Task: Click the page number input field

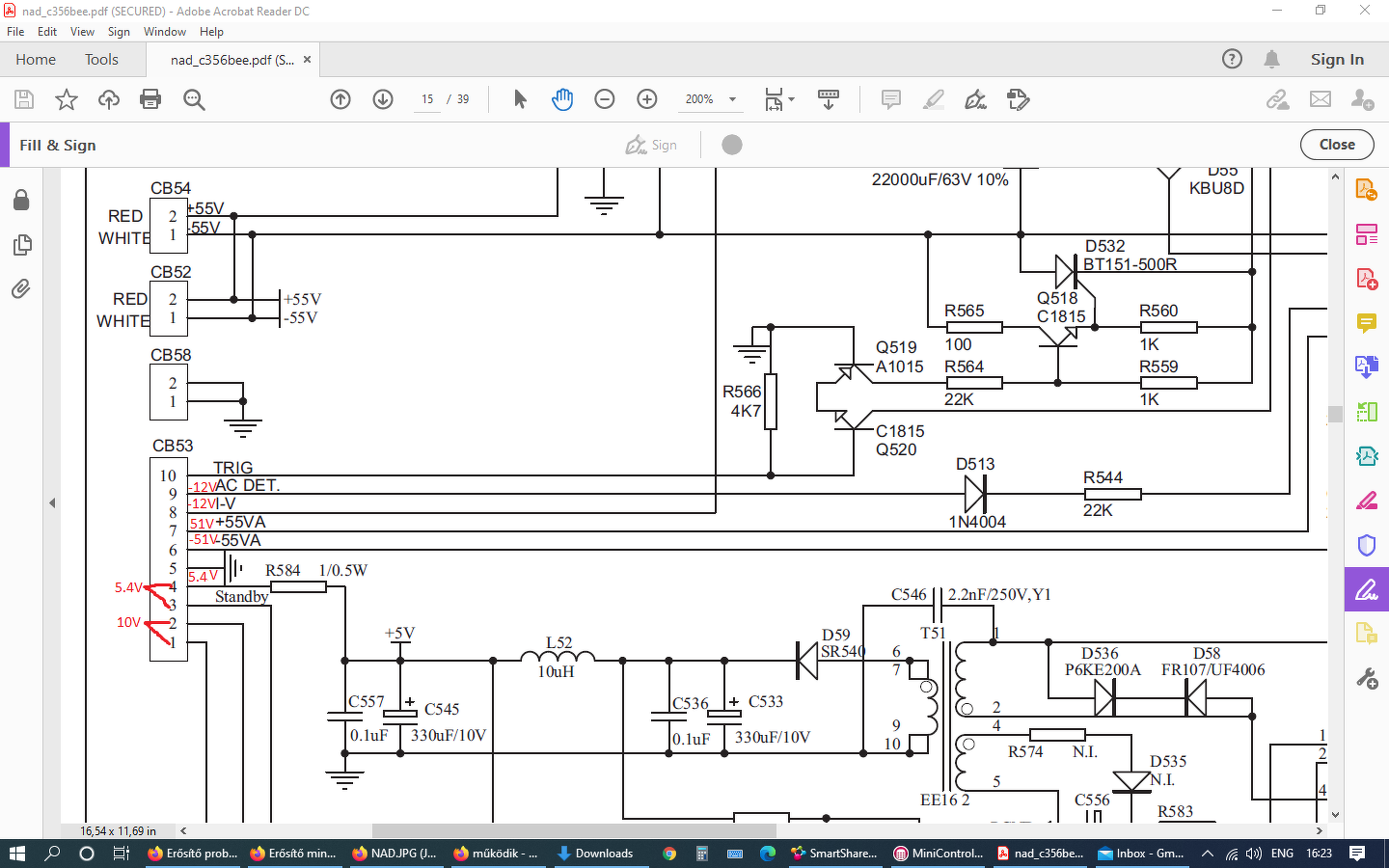Action: pyautogui.click(x=427, y=99)
